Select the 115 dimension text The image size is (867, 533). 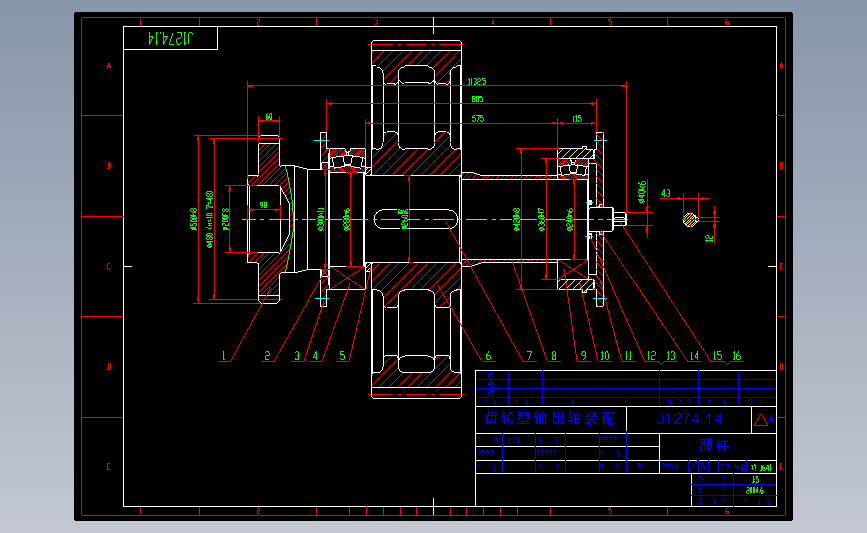577,119
